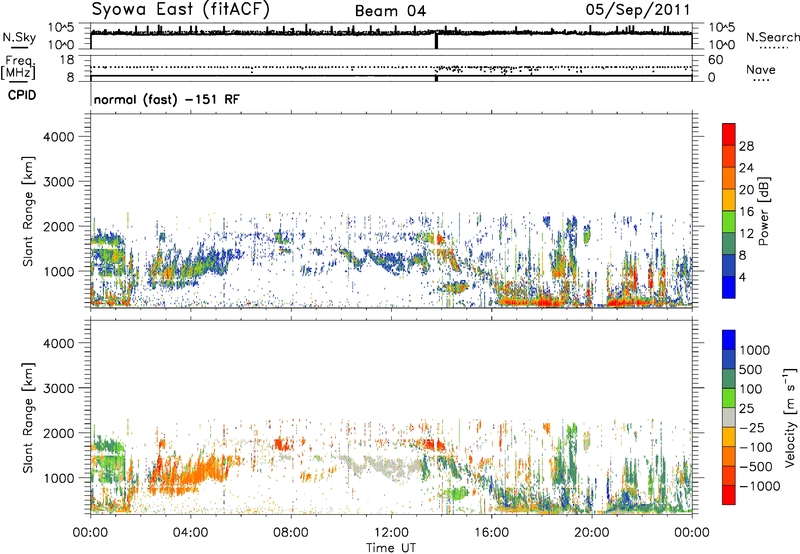Click the "Time UT" axis label
The height and width of the screenshot is (554, 800).
[x=391, y=548]
